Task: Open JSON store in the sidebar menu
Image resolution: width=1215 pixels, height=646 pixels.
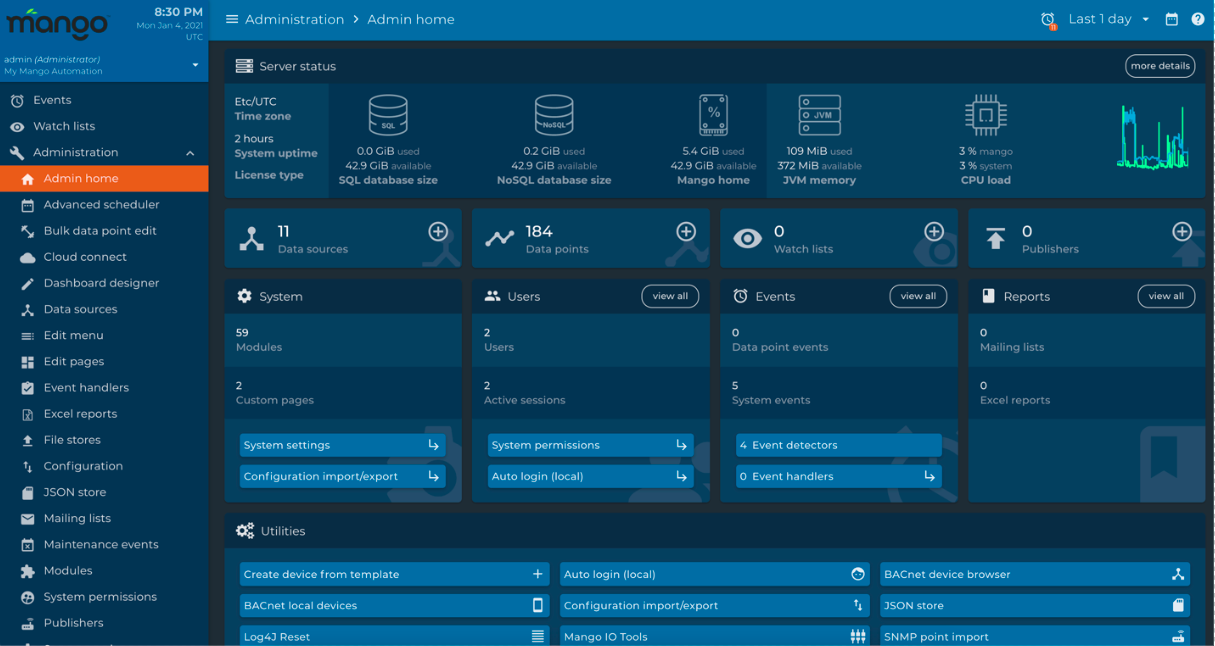Action: [x=104, y=492]
